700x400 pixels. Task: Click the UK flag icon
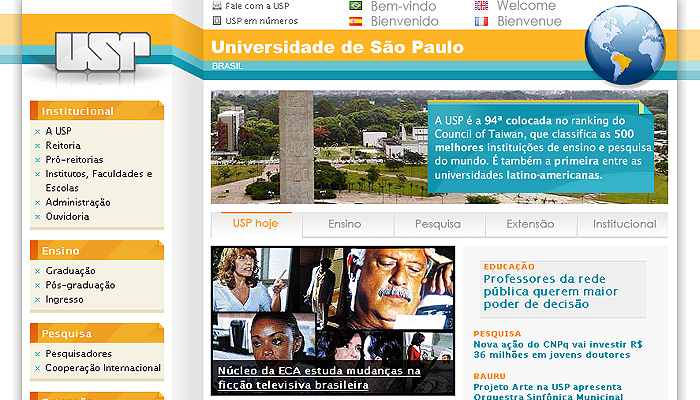[481, 5]
